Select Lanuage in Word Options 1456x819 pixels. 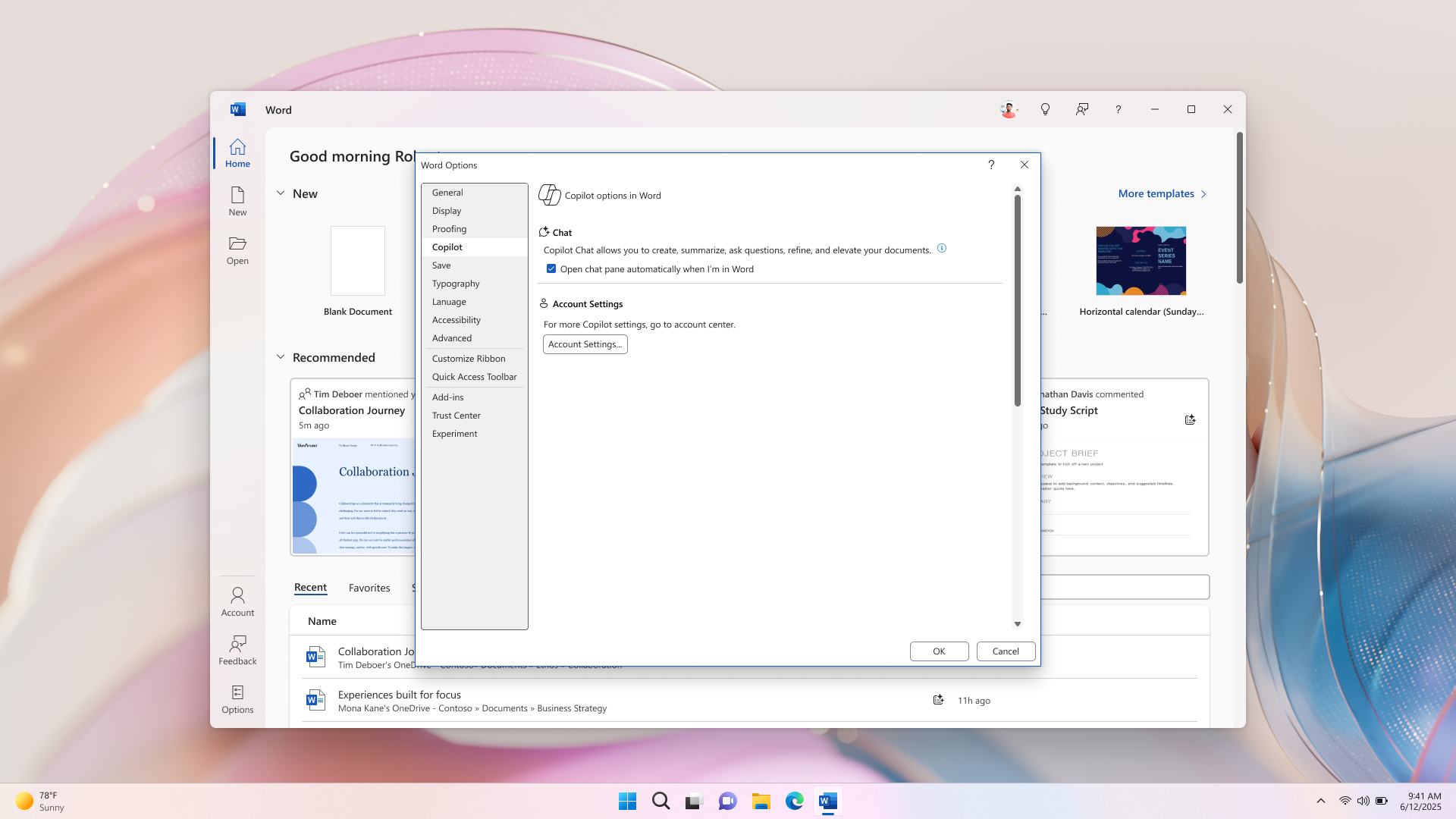coord(474,302)
